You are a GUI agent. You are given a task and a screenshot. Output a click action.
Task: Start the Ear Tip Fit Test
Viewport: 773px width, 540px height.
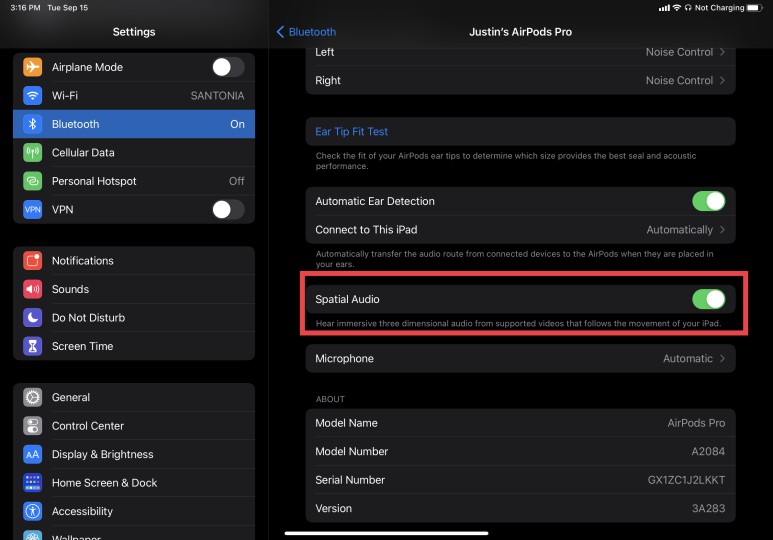521,132
